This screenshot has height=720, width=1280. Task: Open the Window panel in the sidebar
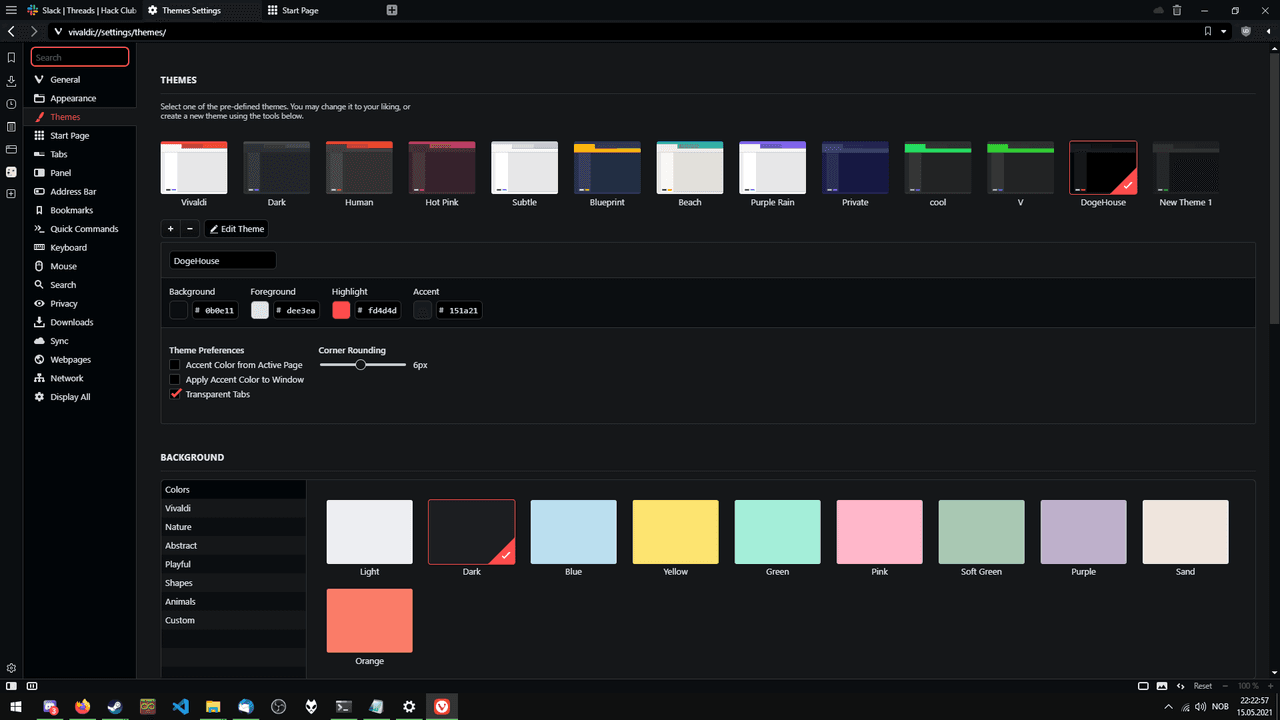(11, 150)
